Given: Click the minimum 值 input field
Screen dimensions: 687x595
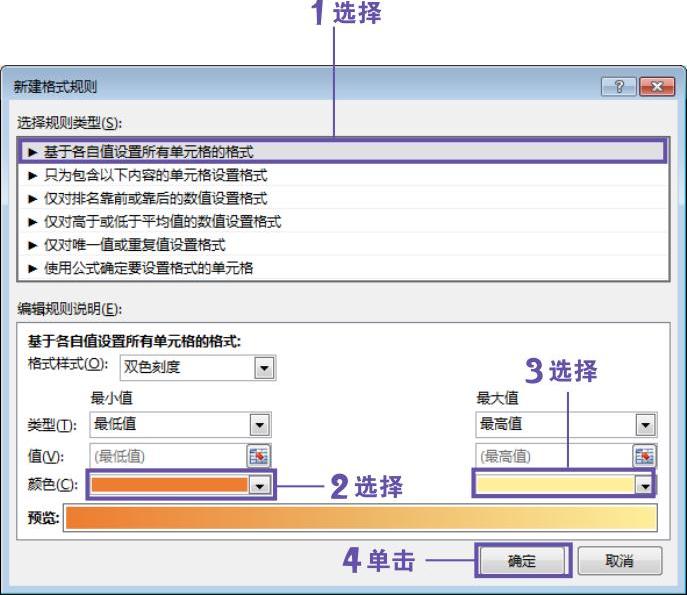Looking at the screenshot, I should 166,456.
